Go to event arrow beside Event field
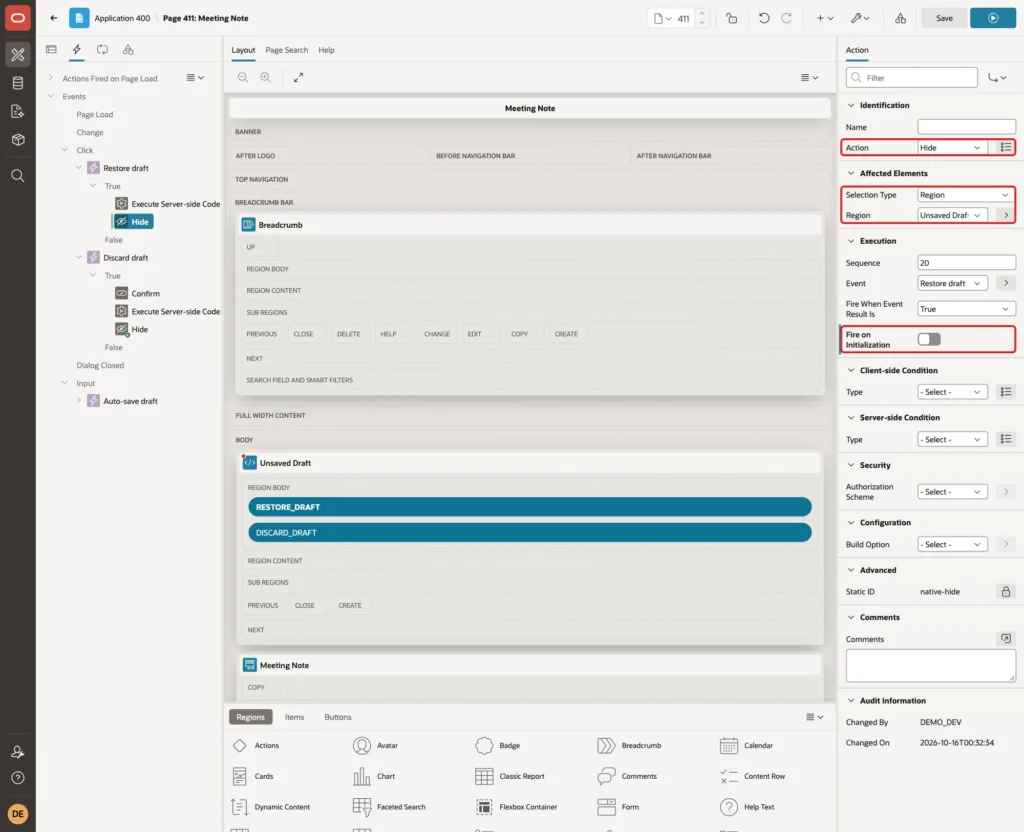Viewport: 1024px width, 832px height. tap(1006, 283)
